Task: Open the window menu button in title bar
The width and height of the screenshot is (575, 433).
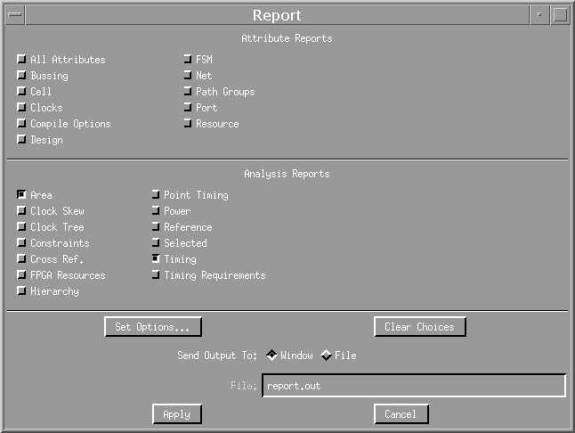Action: 15,15
